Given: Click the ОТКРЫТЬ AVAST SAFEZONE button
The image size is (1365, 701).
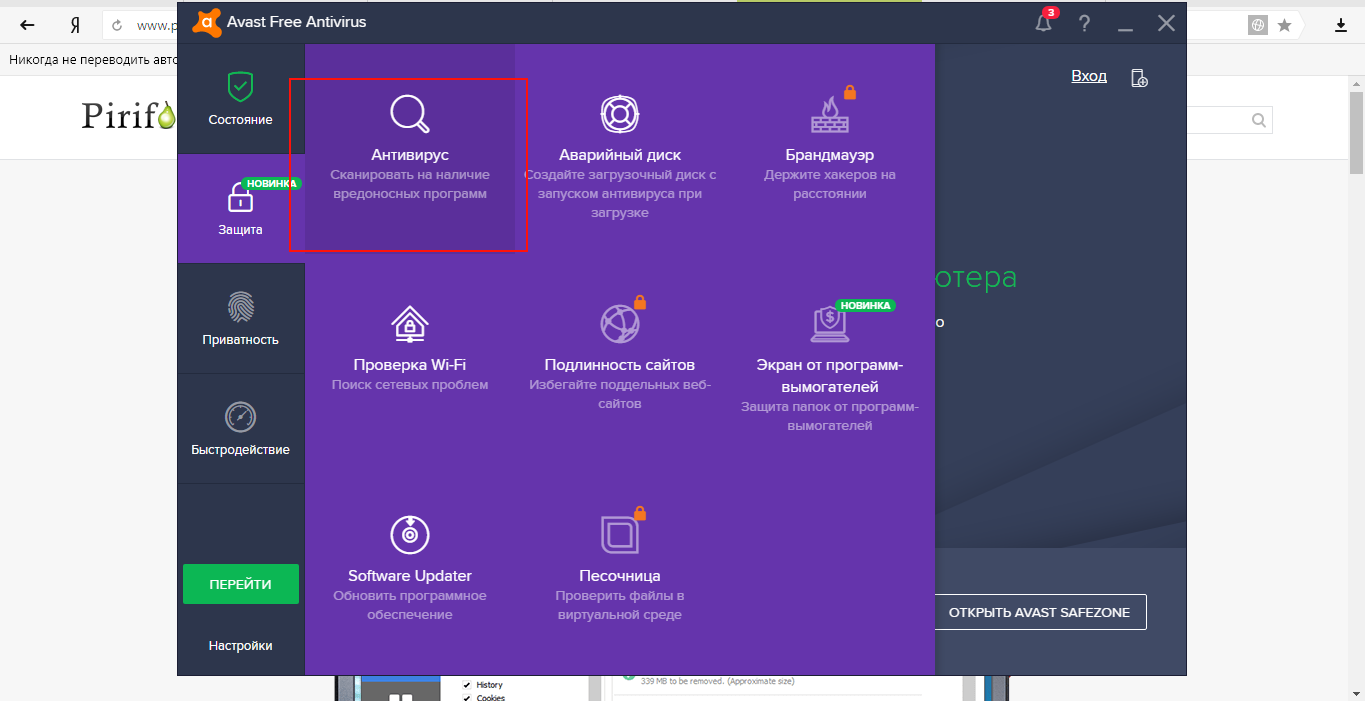Looking at the screenshot, I should click(1040, 612).
